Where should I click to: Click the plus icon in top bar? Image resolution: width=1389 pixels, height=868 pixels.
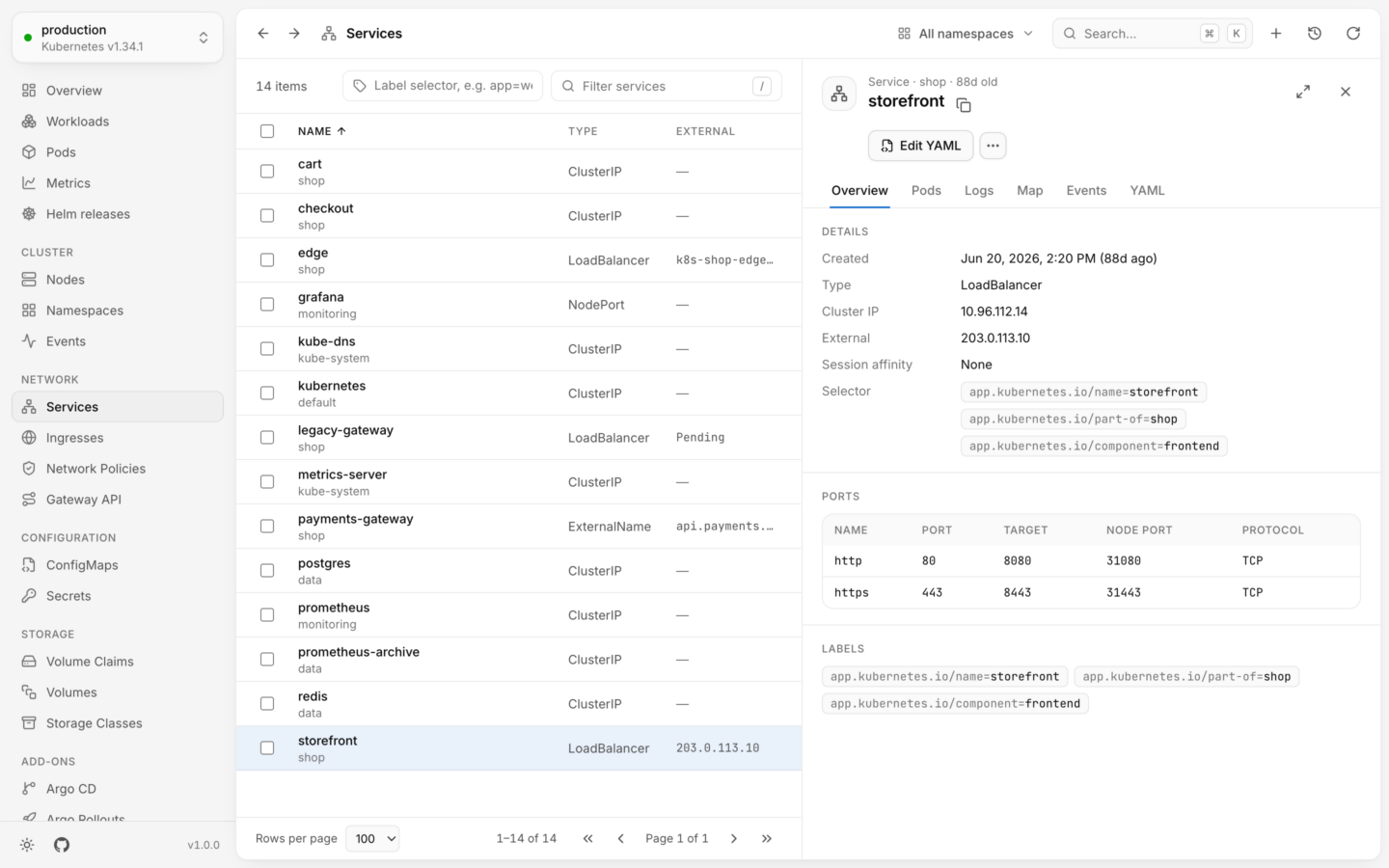[x=1276, y=34]
